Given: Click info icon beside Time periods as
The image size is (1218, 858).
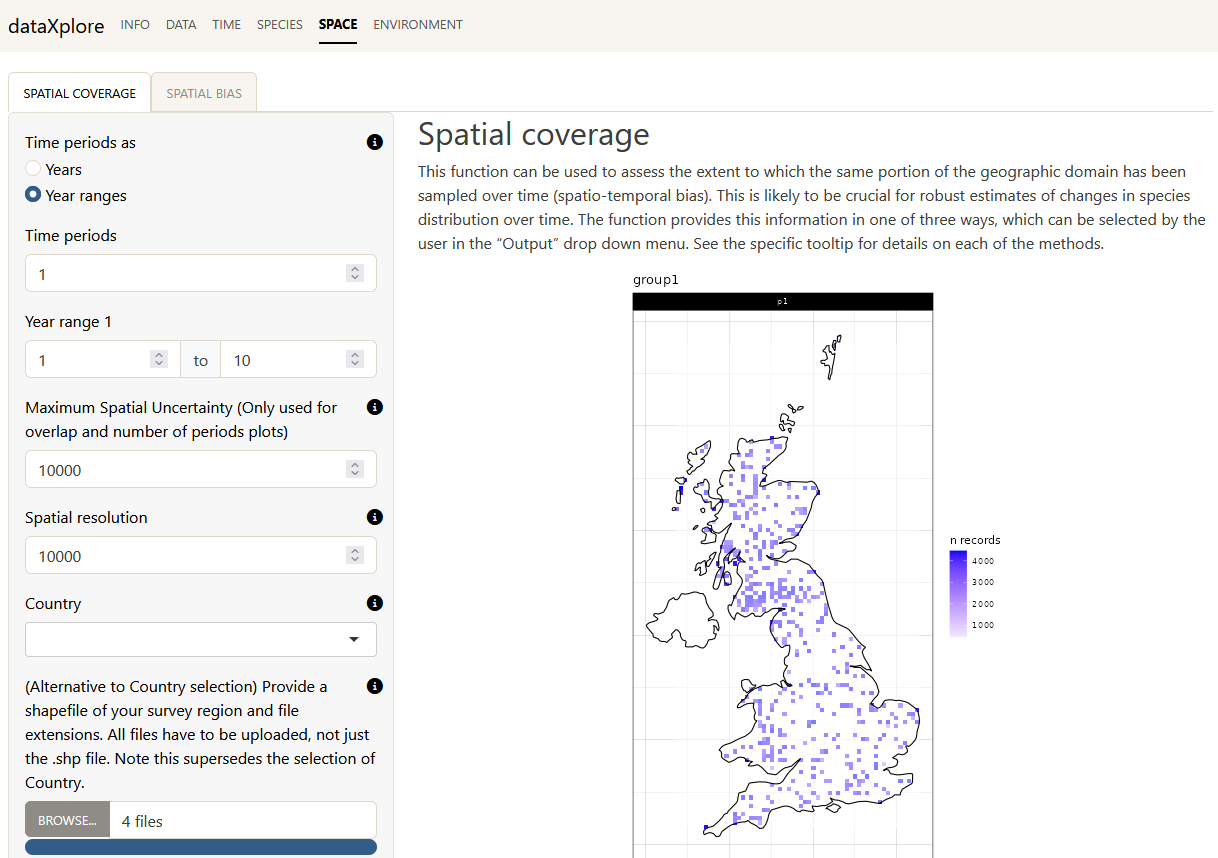Looking at the screenshot, I should click(375, 143).
